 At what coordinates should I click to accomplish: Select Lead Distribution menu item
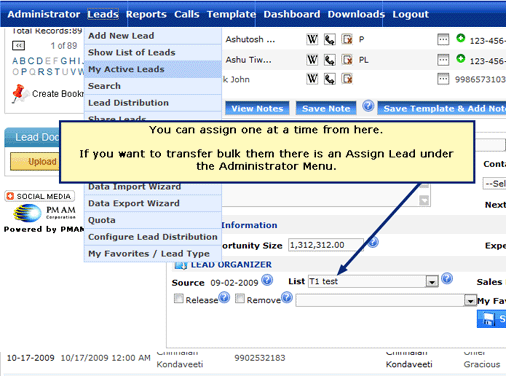[x=153, y=103]
